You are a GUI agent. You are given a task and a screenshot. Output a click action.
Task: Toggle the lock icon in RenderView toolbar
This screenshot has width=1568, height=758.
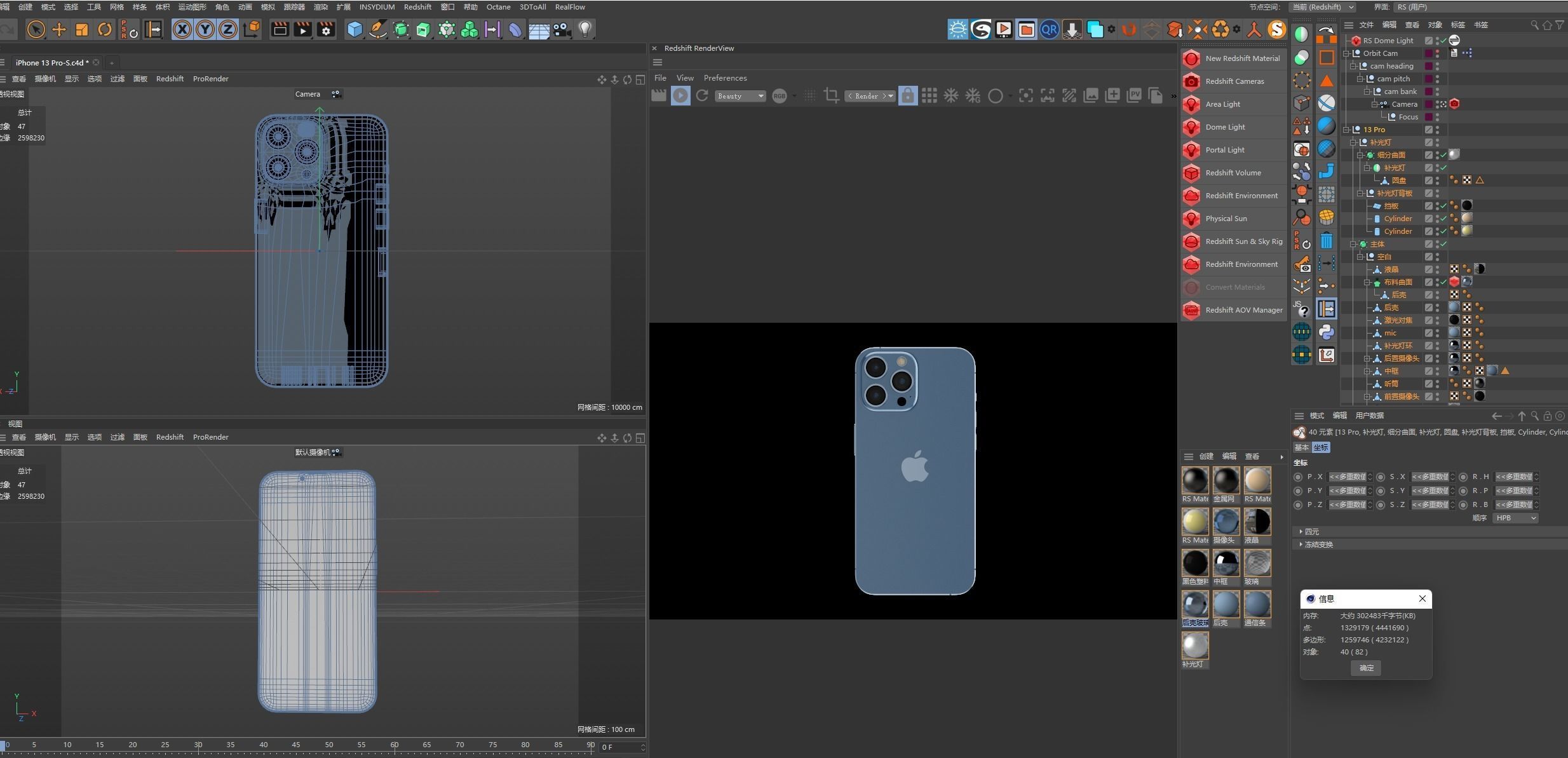coord(907,95)
